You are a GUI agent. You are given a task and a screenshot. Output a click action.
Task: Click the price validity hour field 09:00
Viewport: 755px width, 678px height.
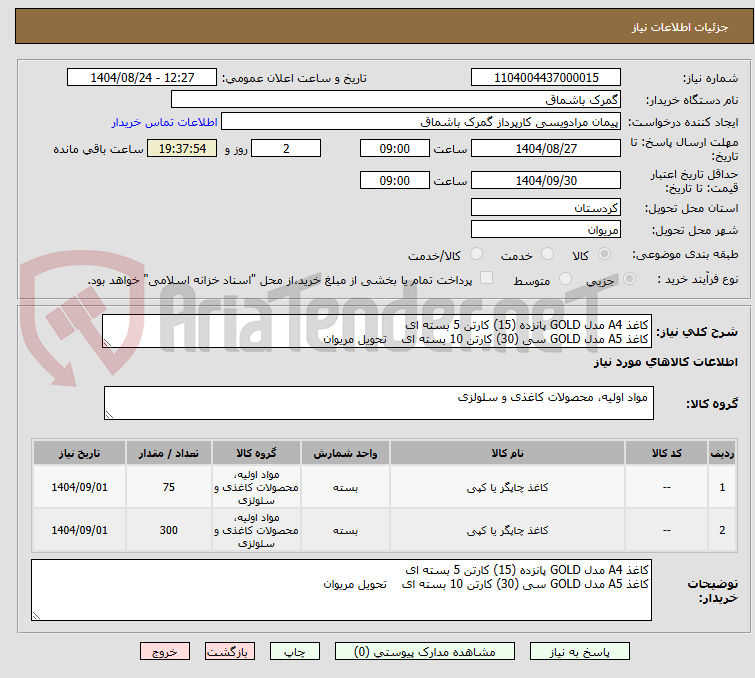[395, 180]
